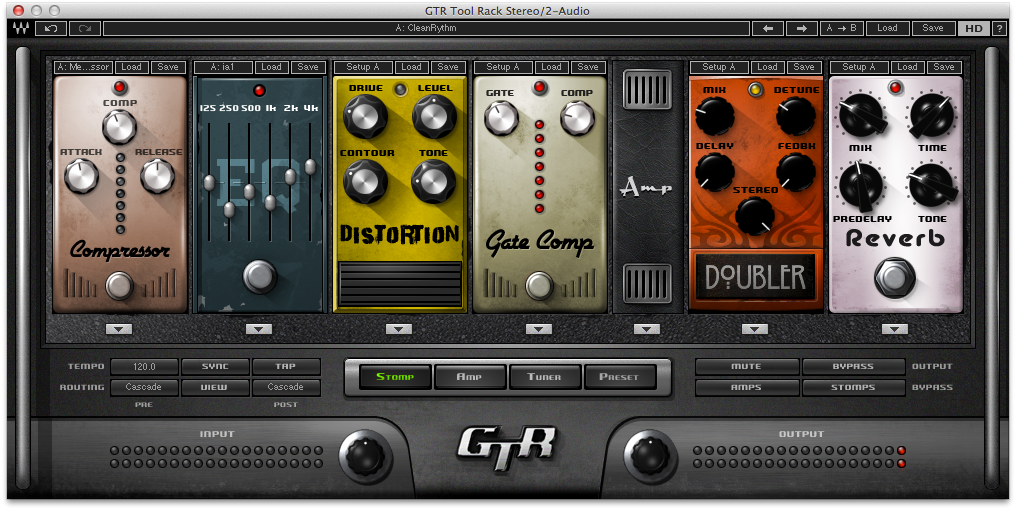This screenshot has height=510, width=1016.
Task: Click the EQ 125 Hz slider handle
Action: [209, 183]
